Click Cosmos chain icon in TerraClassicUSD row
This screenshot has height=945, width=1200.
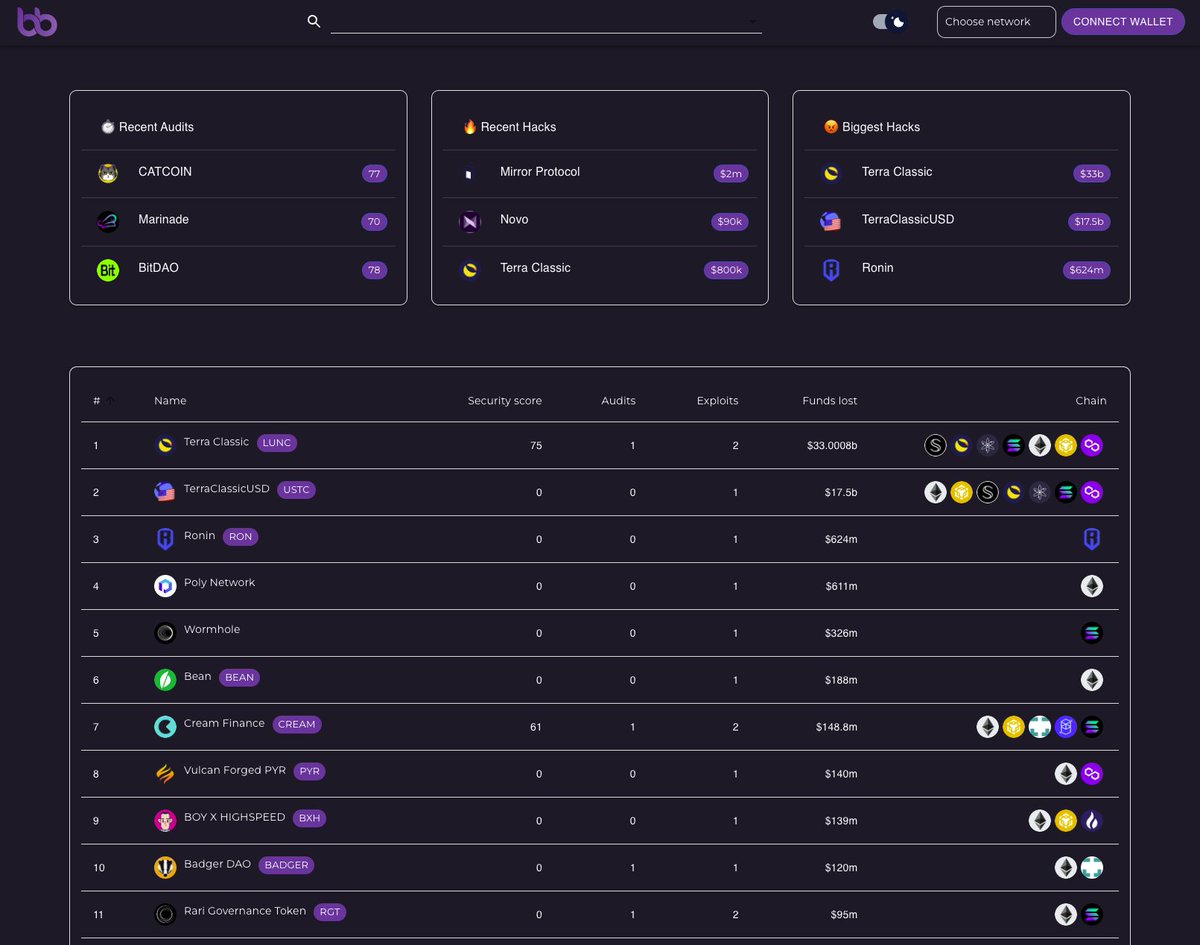coord(1040,492)
